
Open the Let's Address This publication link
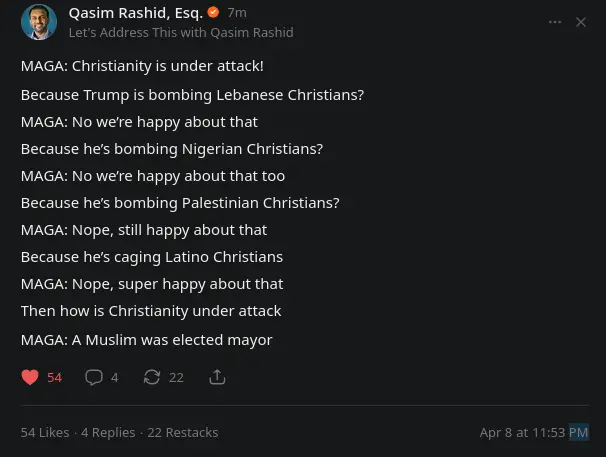pyautogui.click(x=180, y=32)
